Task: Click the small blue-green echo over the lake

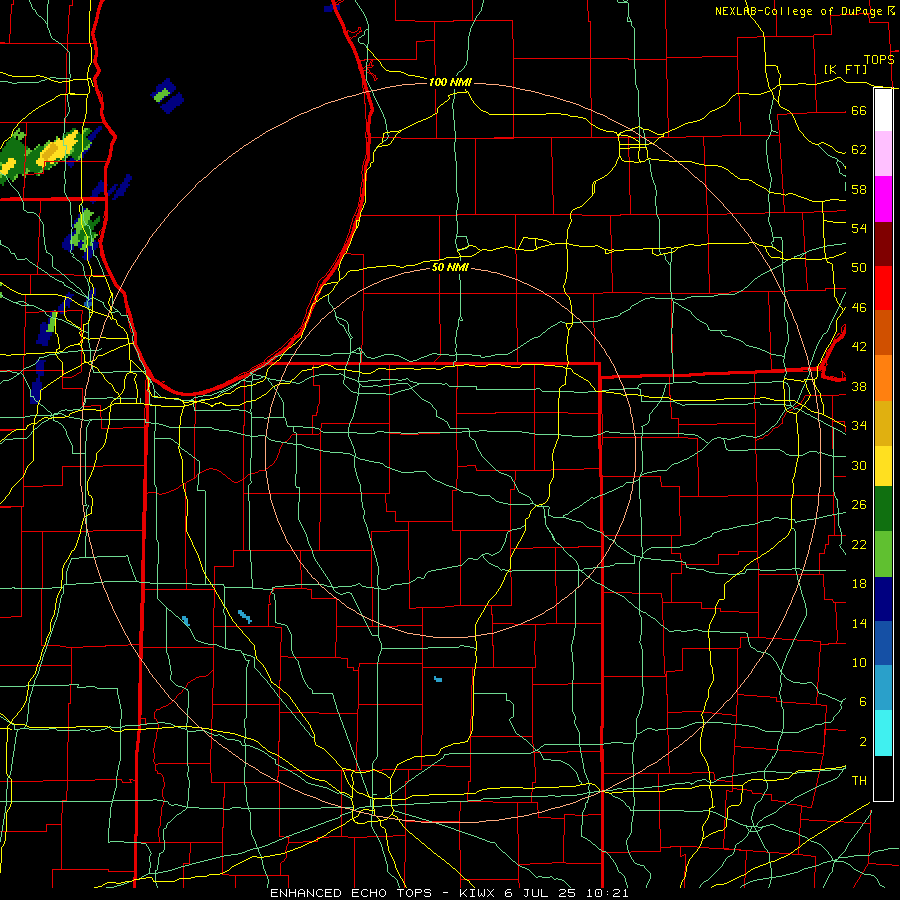Action: pos(166,96)
